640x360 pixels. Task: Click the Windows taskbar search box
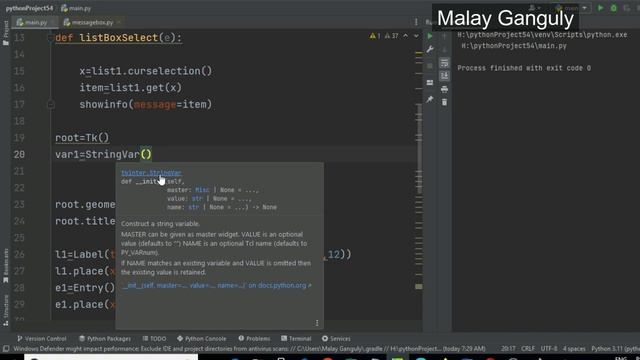pos(111,357)
